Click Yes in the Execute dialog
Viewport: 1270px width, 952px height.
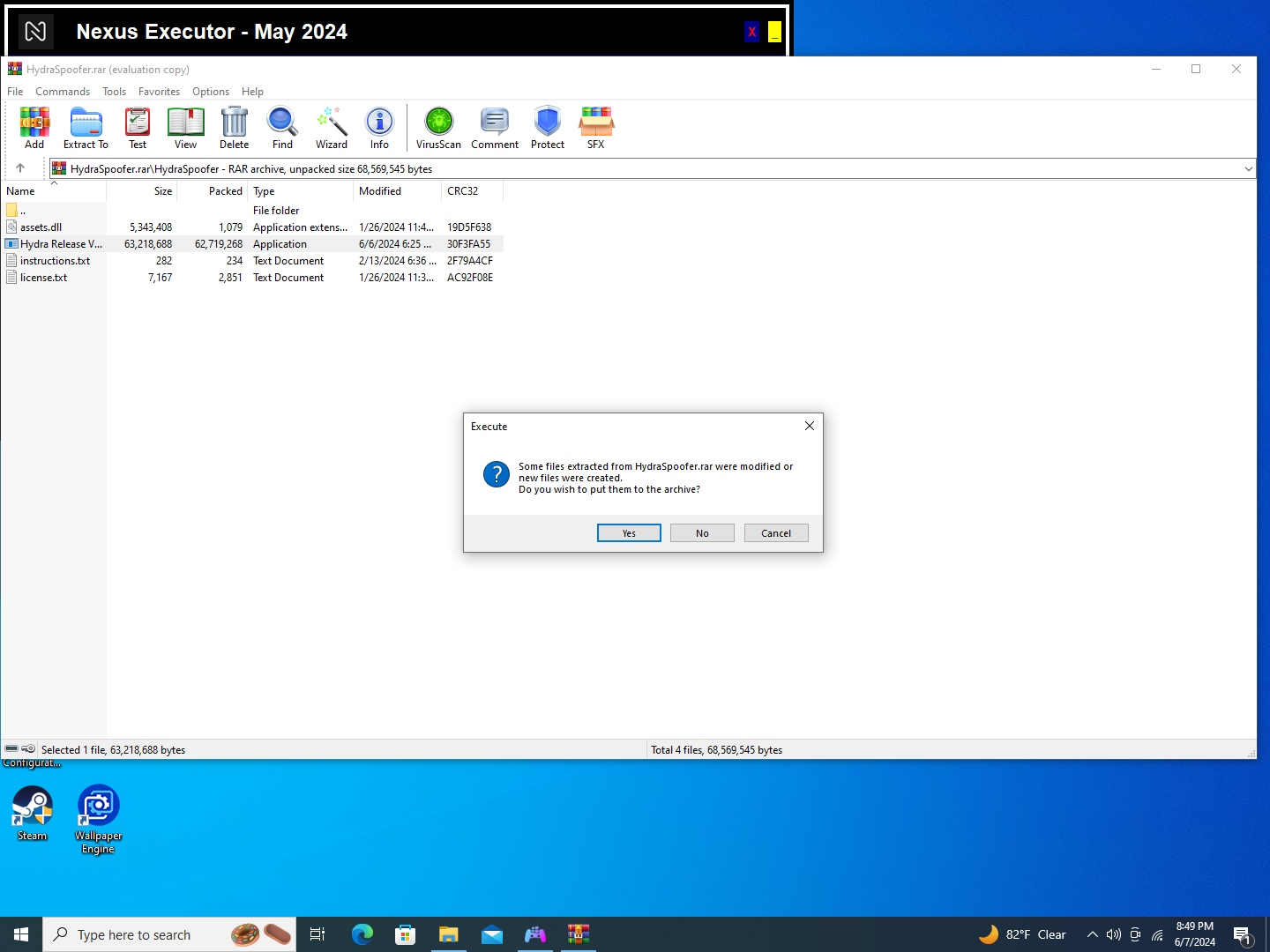tap(629, 533)
